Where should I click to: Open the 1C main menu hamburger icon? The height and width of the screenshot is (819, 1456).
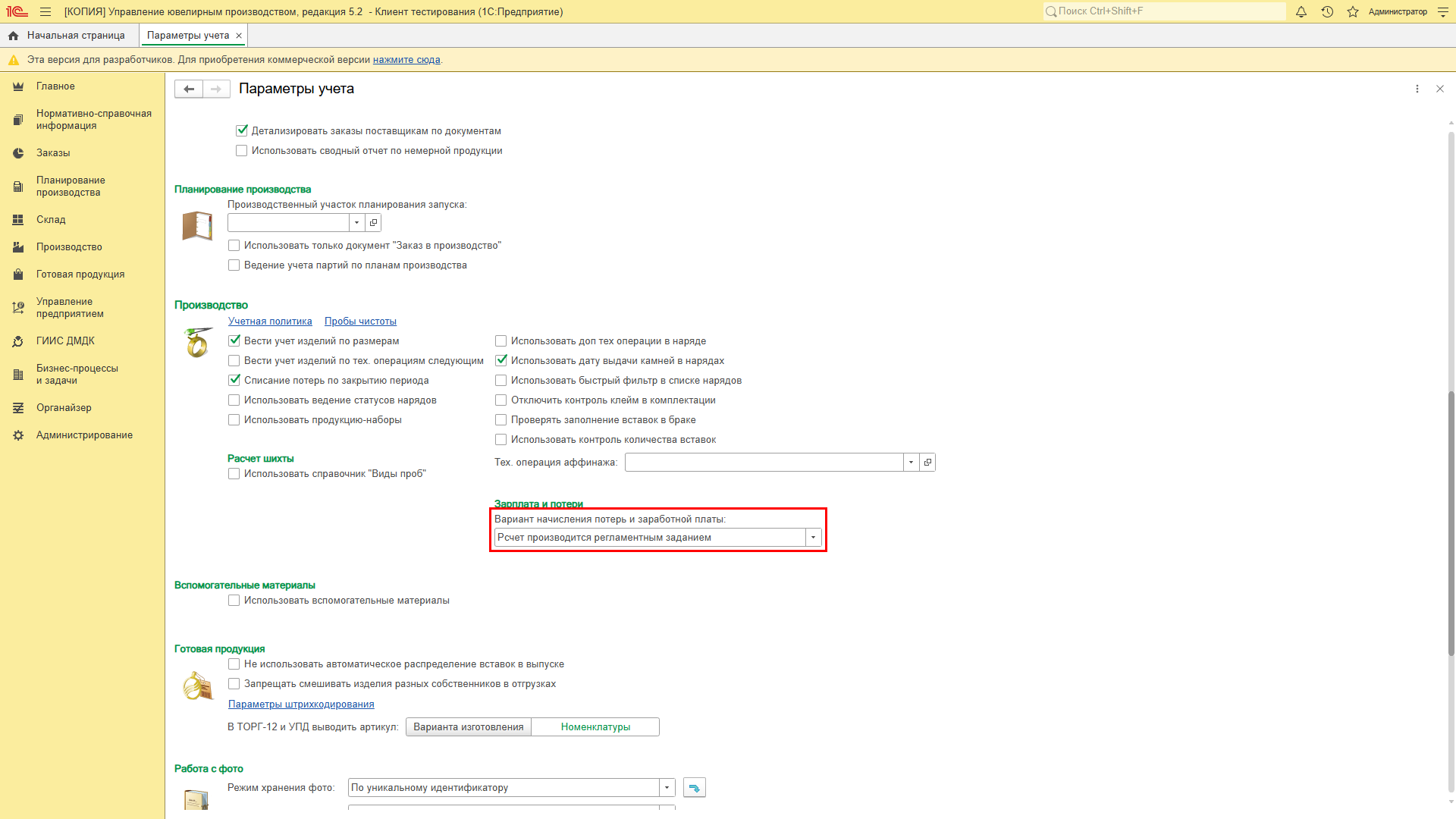[45, 11]
